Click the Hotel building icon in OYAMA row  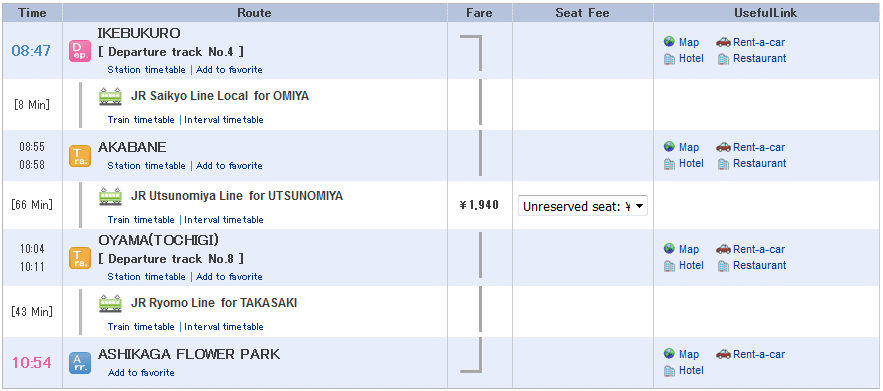pos(669,265)
